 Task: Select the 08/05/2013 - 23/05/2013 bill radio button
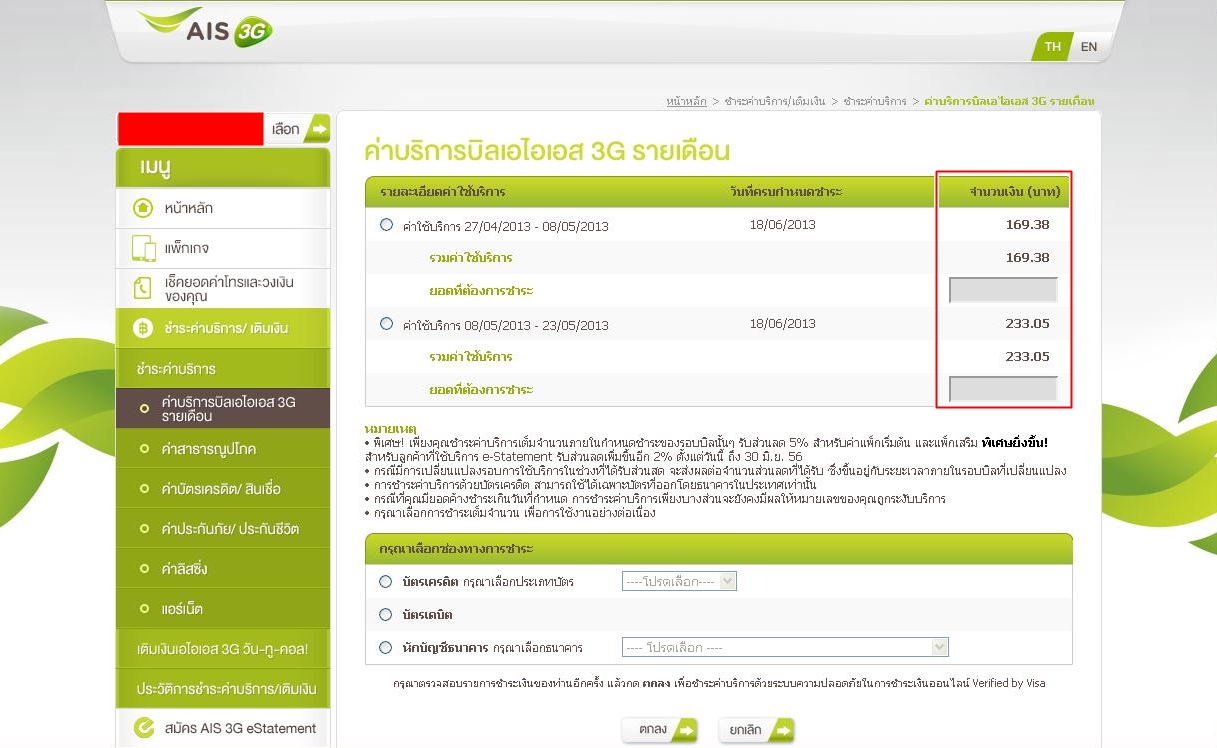(x=387, y=323)
